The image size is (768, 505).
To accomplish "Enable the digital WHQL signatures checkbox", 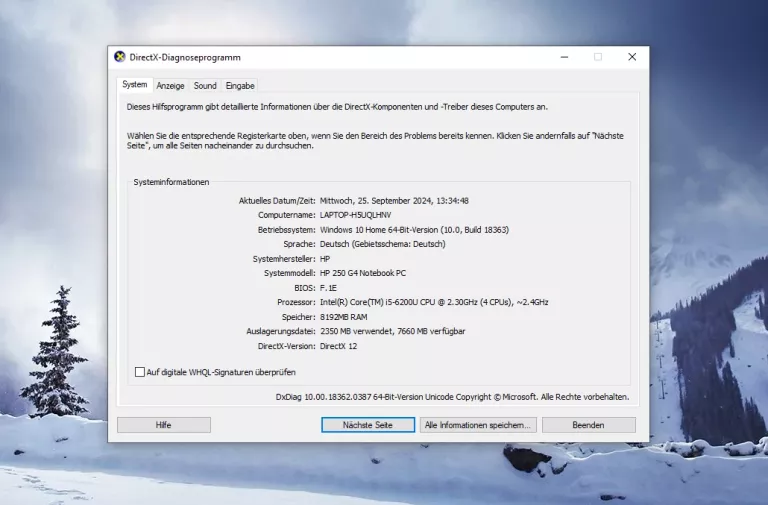I will click(x=140, y=372).
